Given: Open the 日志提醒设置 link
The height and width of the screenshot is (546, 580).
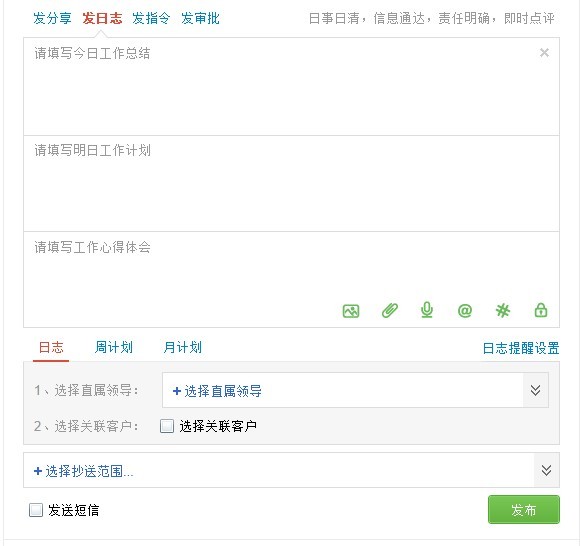Looking at the screenshot, I should tap(521, 348).
